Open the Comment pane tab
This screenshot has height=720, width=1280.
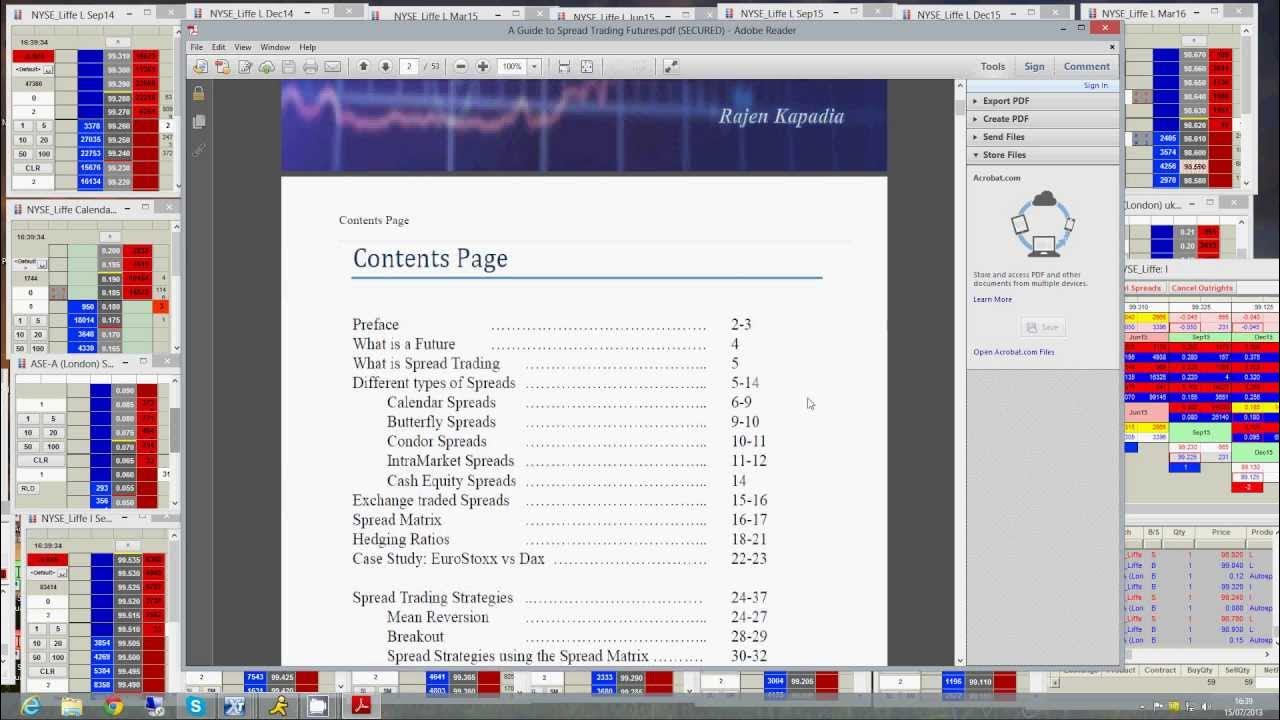1086,67
